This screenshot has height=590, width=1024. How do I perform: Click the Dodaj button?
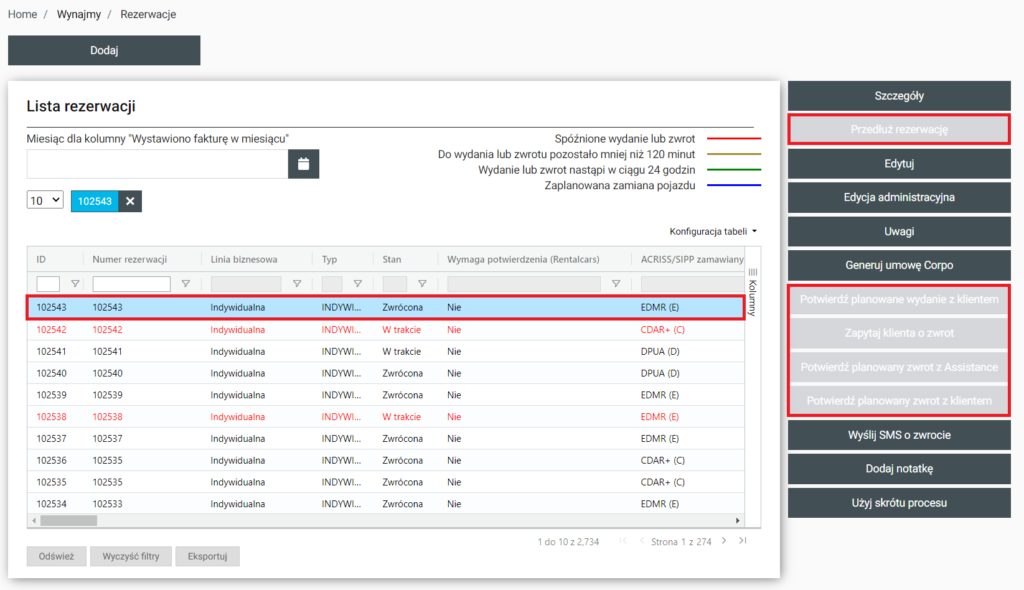coord(104,50)
